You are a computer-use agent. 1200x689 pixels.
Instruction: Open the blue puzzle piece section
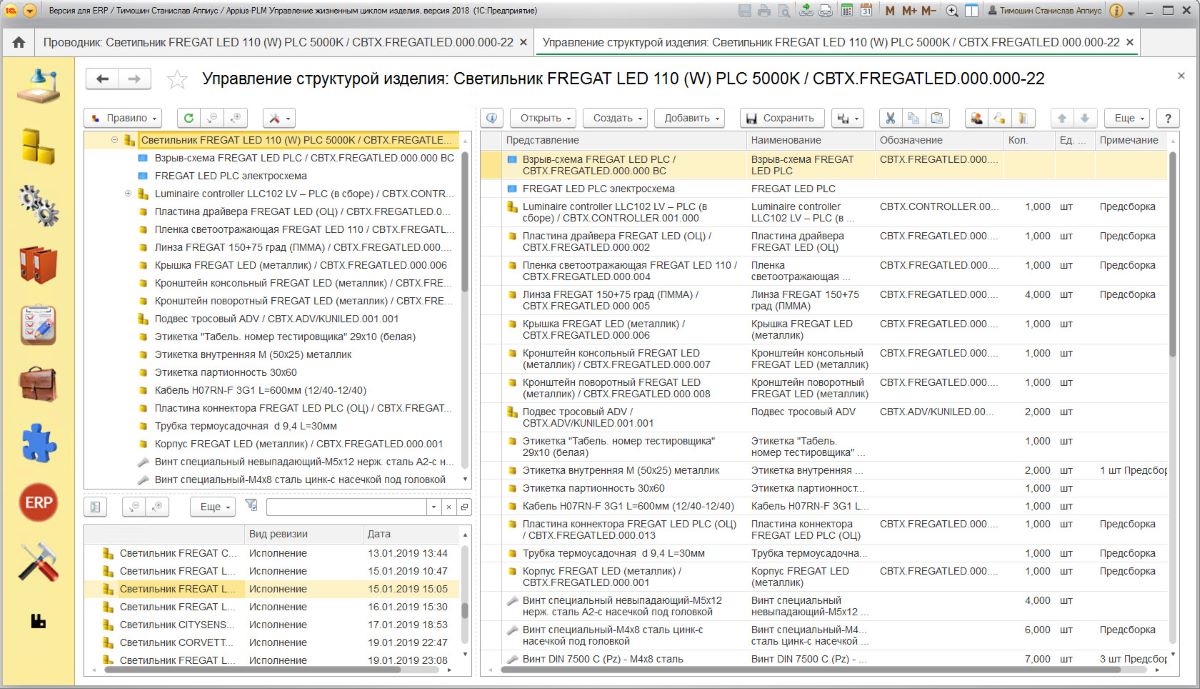tap(38, 443)
